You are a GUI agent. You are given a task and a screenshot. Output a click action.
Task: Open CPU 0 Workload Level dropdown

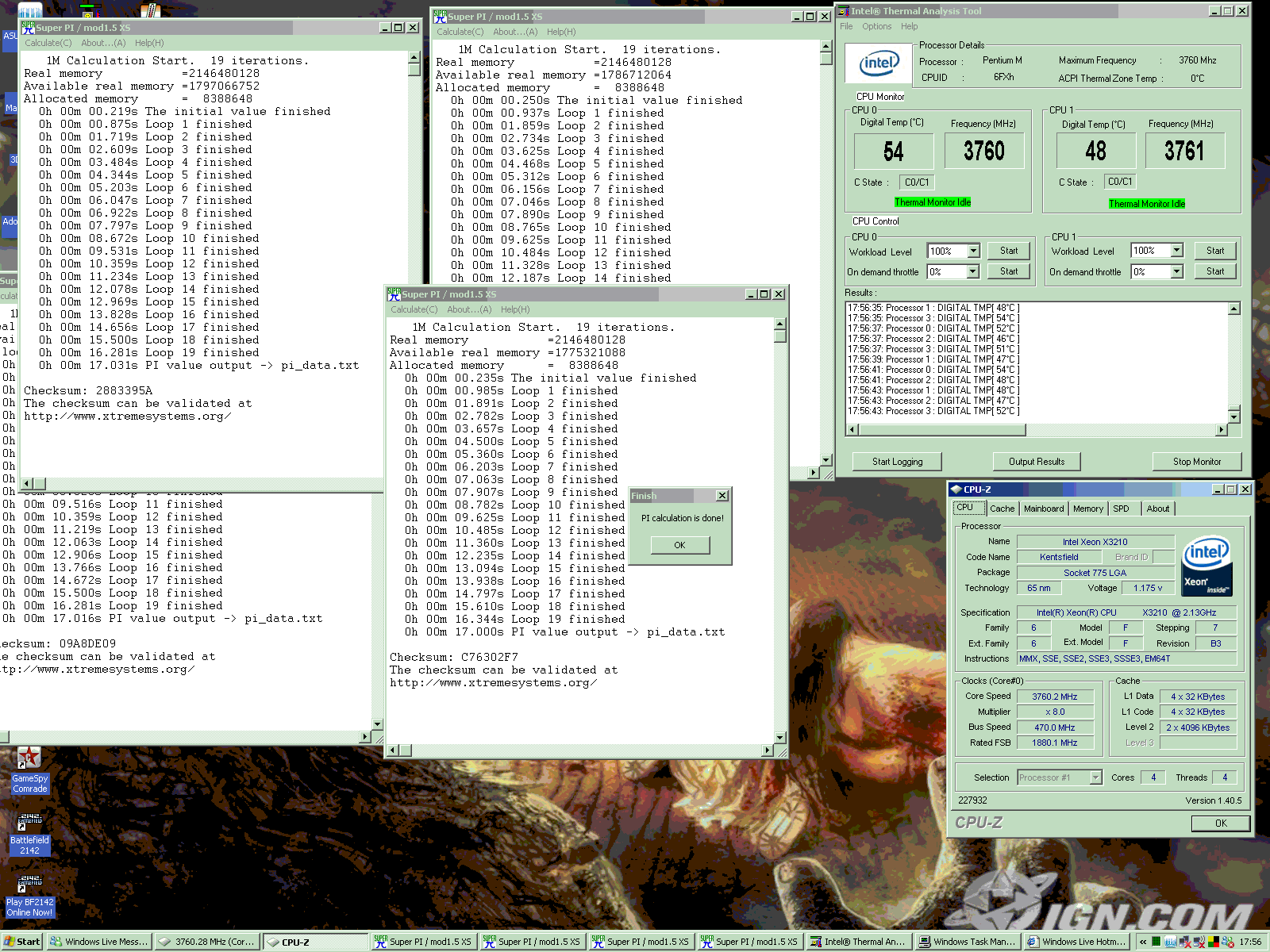[974, 251]
